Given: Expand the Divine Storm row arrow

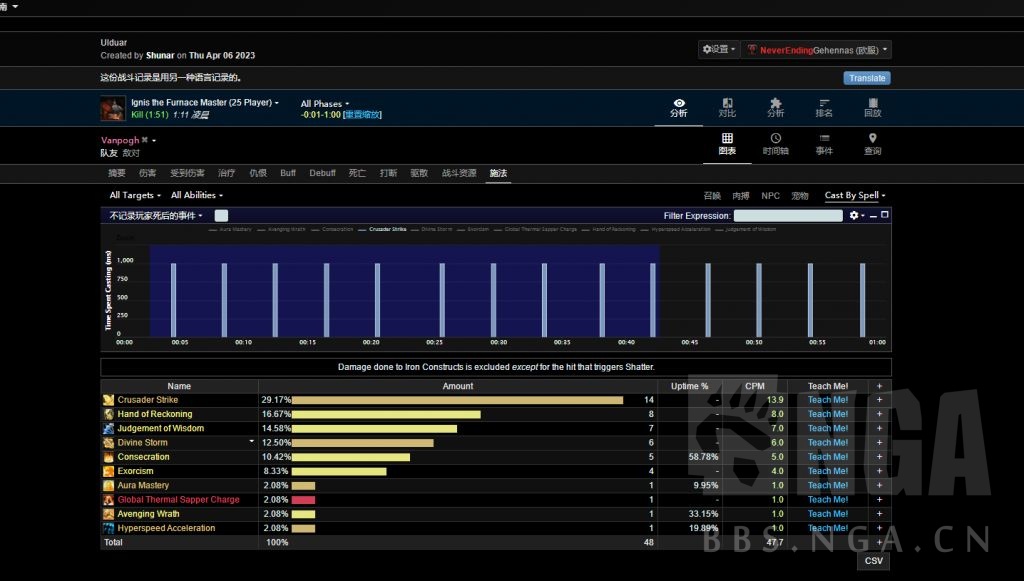Looking at the screenshot, I should point(252,442).
